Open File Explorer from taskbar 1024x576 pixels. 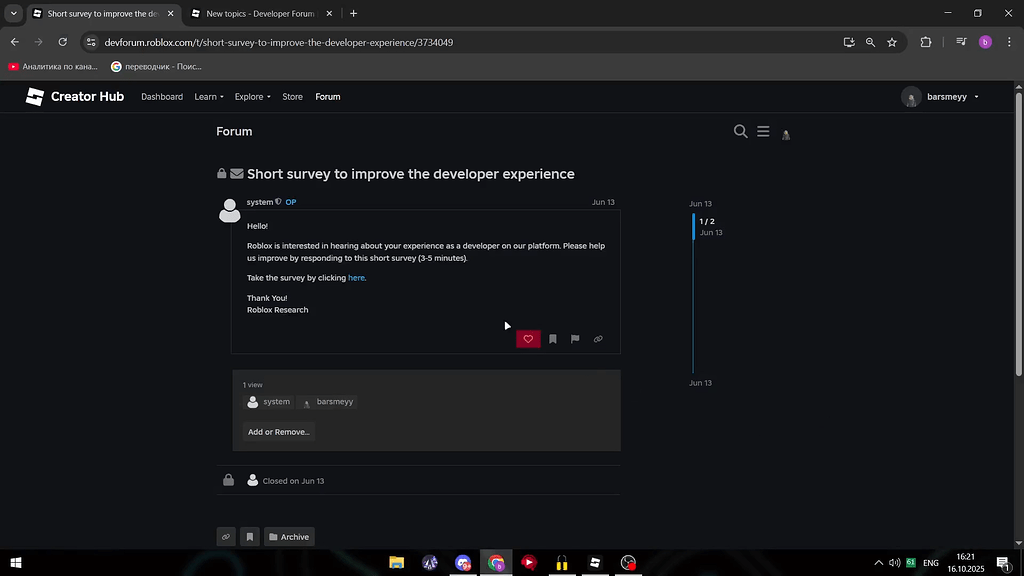pos(396,563)
